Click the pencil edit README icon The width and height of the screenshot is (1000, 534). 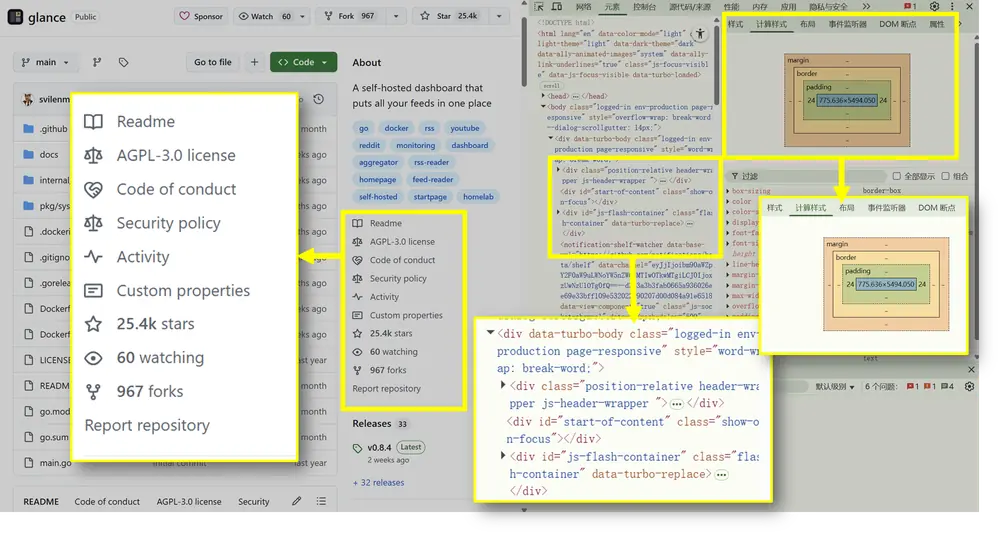tap(297, 501)
